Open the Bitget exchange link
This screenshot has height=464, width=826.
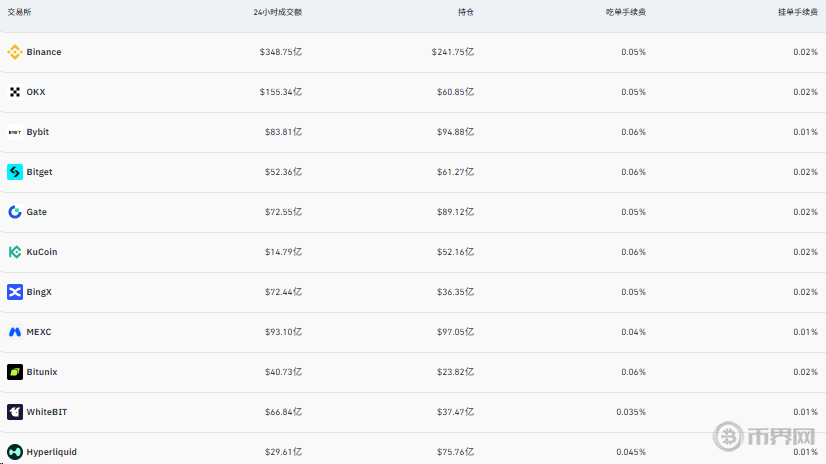point(39,172)
